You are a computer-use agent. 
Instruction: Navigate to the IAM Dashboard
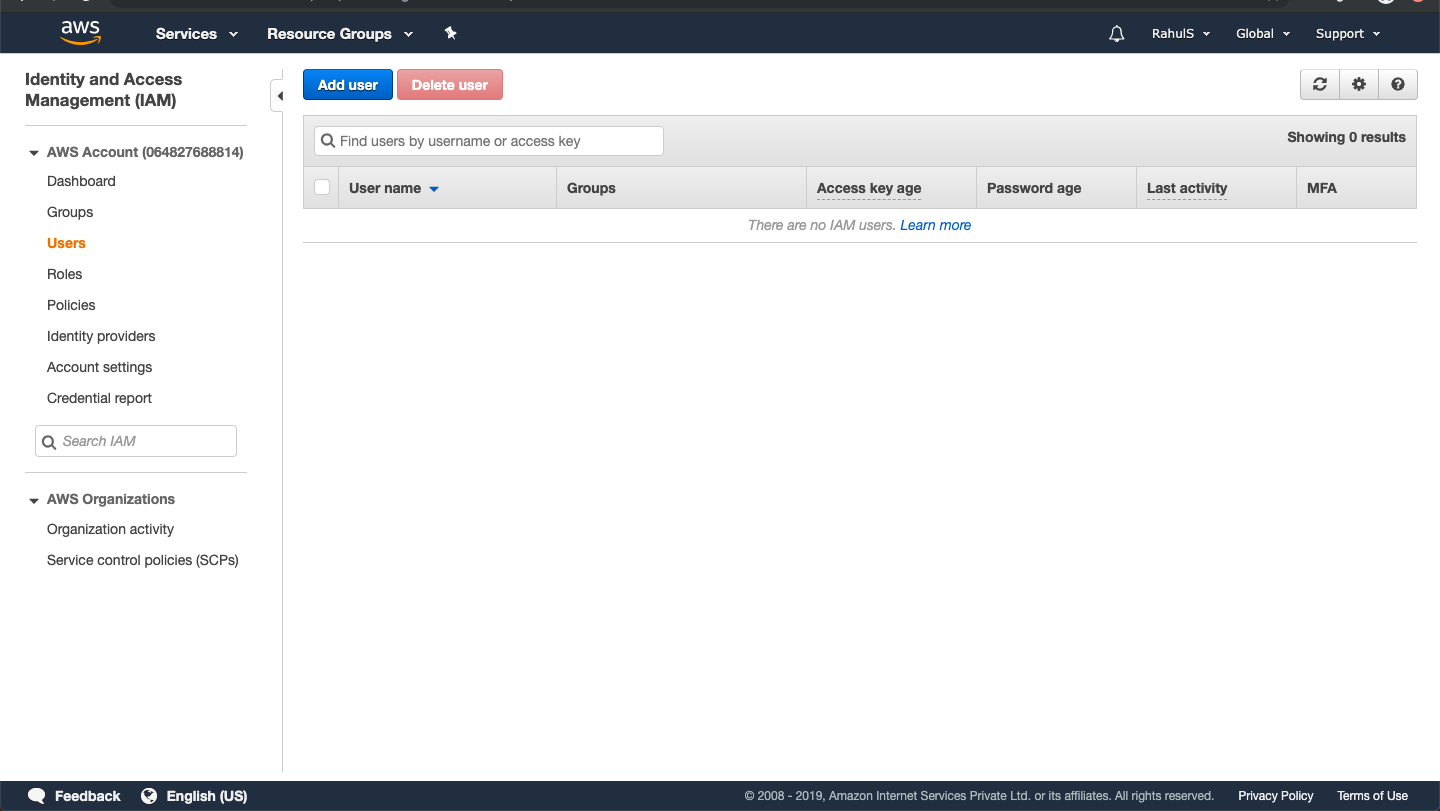(x=81, y=181)
